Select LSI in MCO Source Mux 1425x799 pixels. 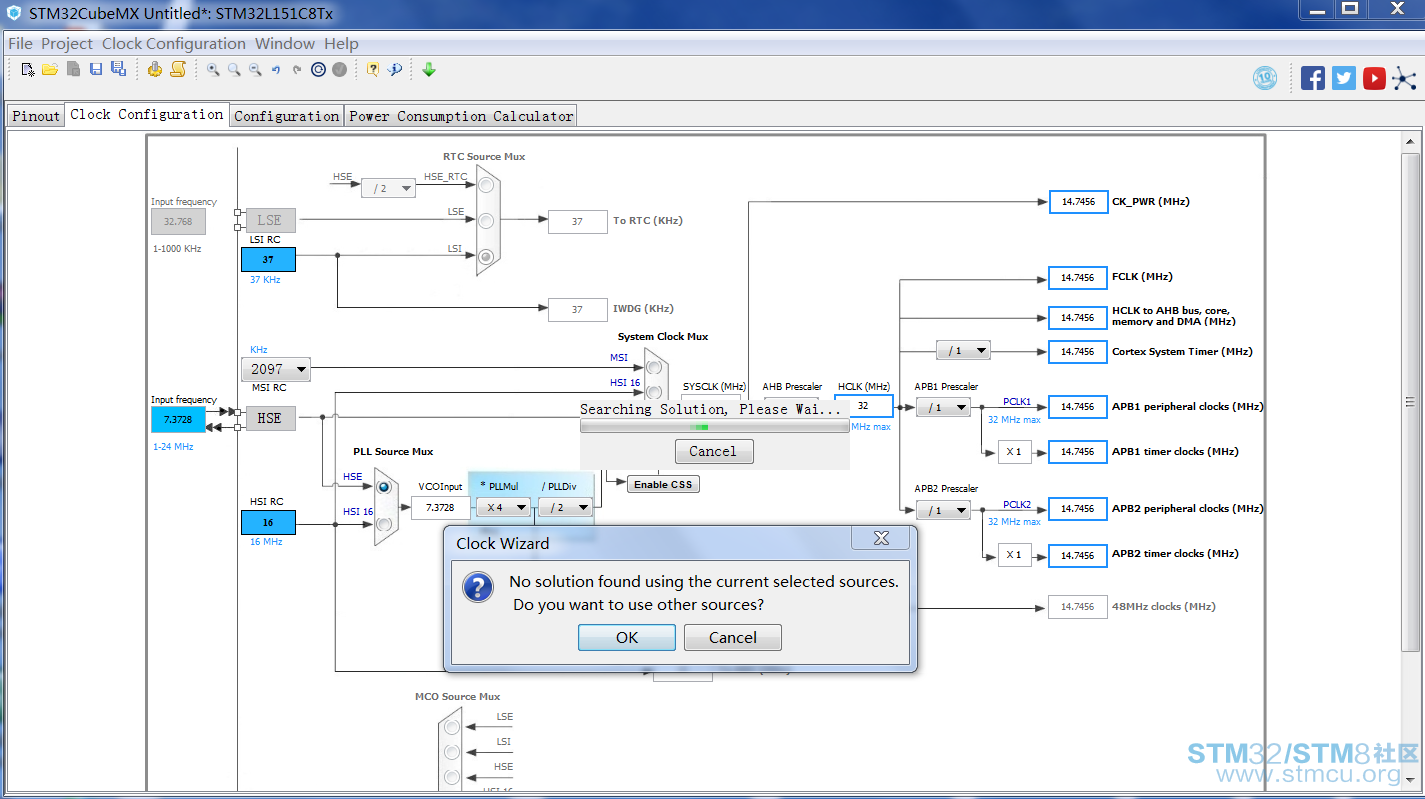[452, 751]
